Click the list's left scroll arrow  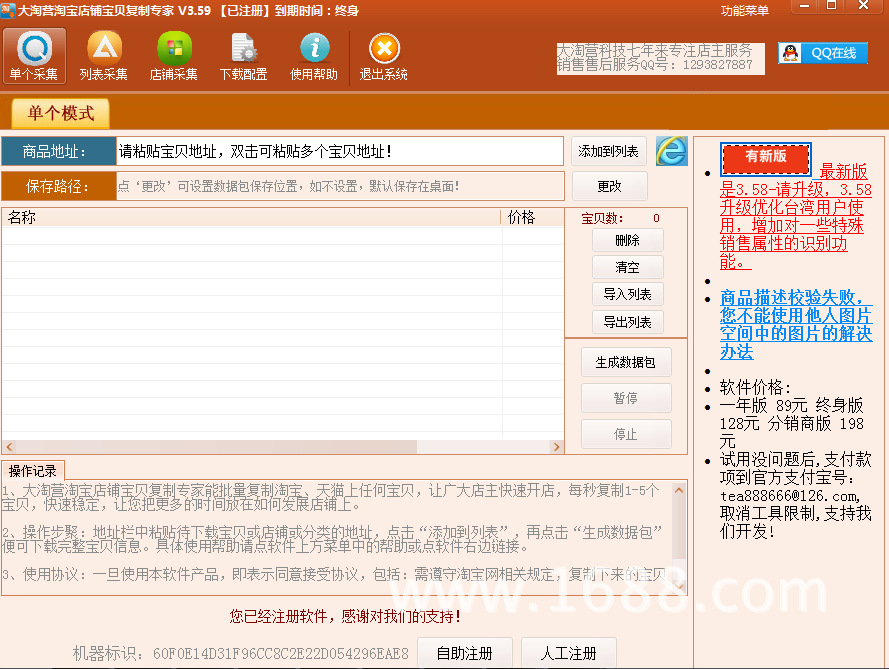(9, 447)
